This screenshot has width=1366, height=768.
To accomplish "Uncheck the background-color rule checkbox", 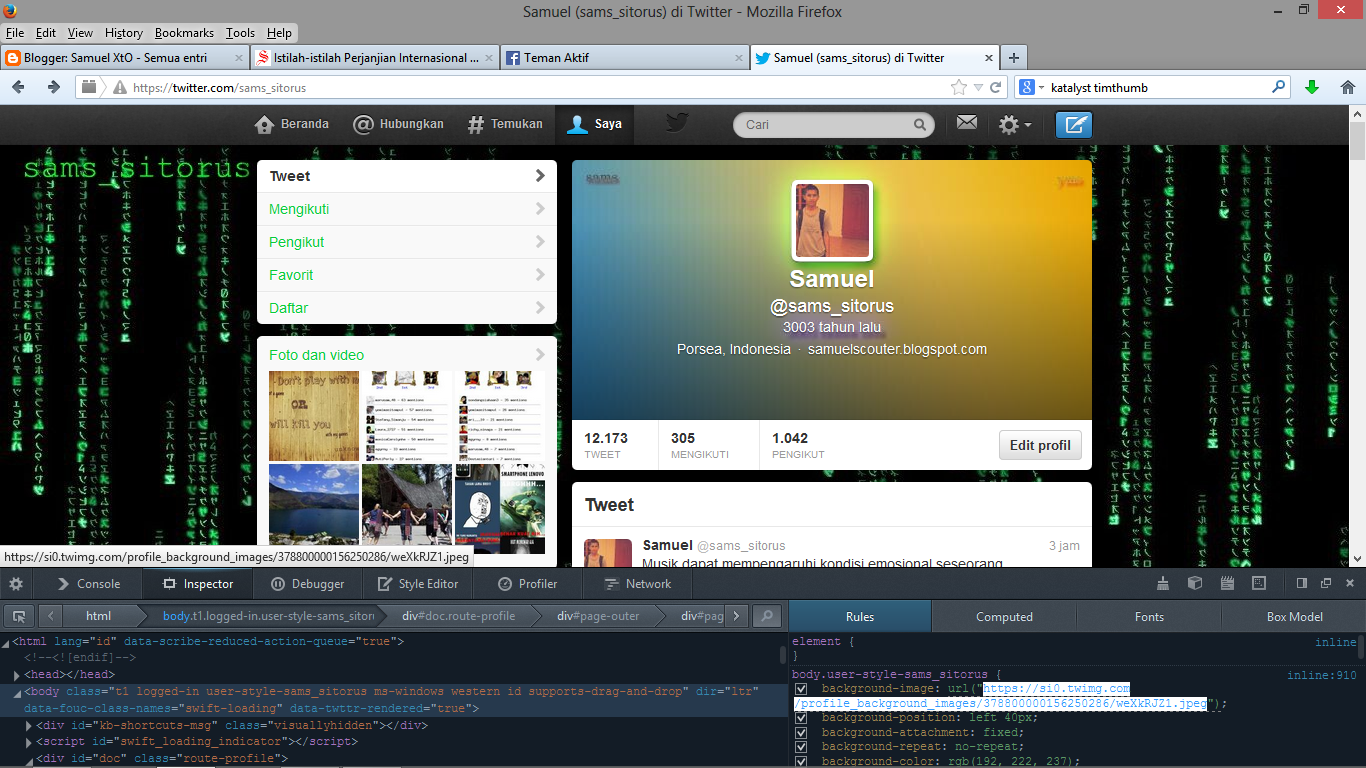I will [801, 761].
